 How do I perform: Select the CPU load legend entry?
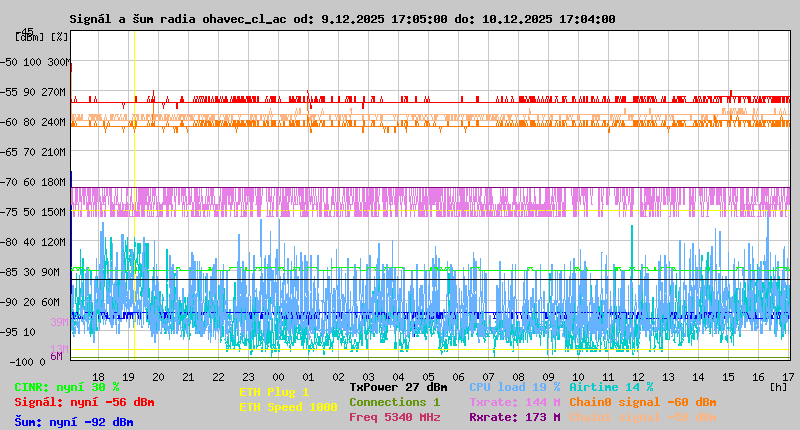point(514,387)
